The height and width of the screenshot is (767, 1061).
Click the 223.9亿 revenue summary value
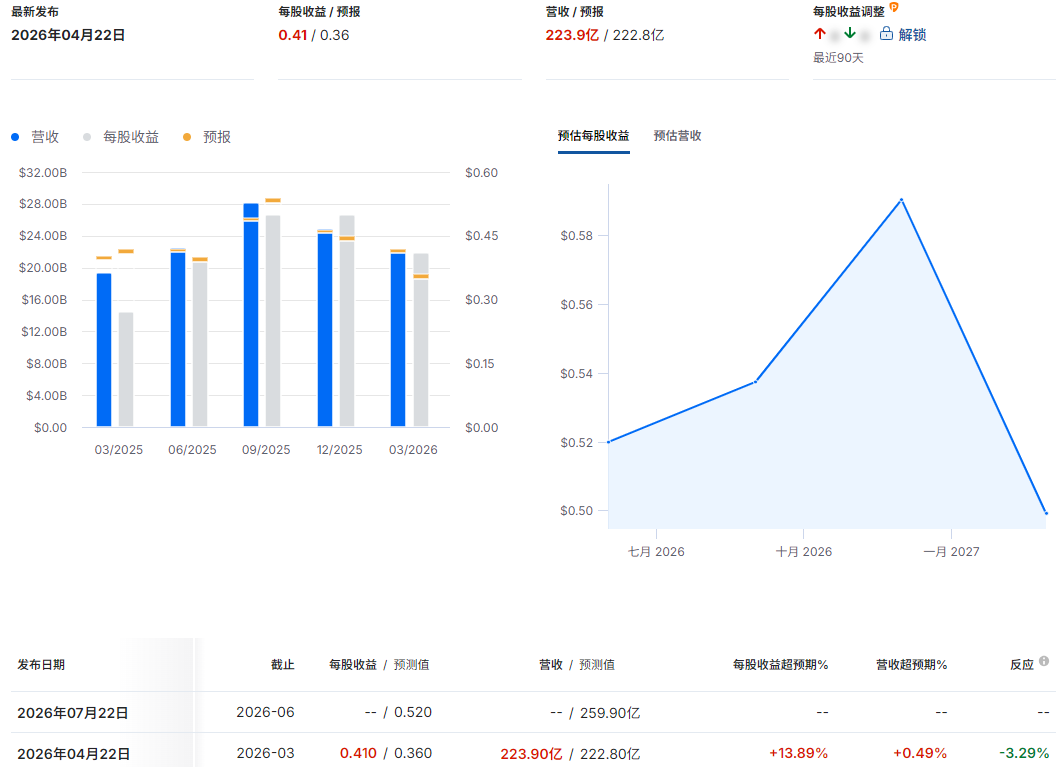tap(572, 35)
